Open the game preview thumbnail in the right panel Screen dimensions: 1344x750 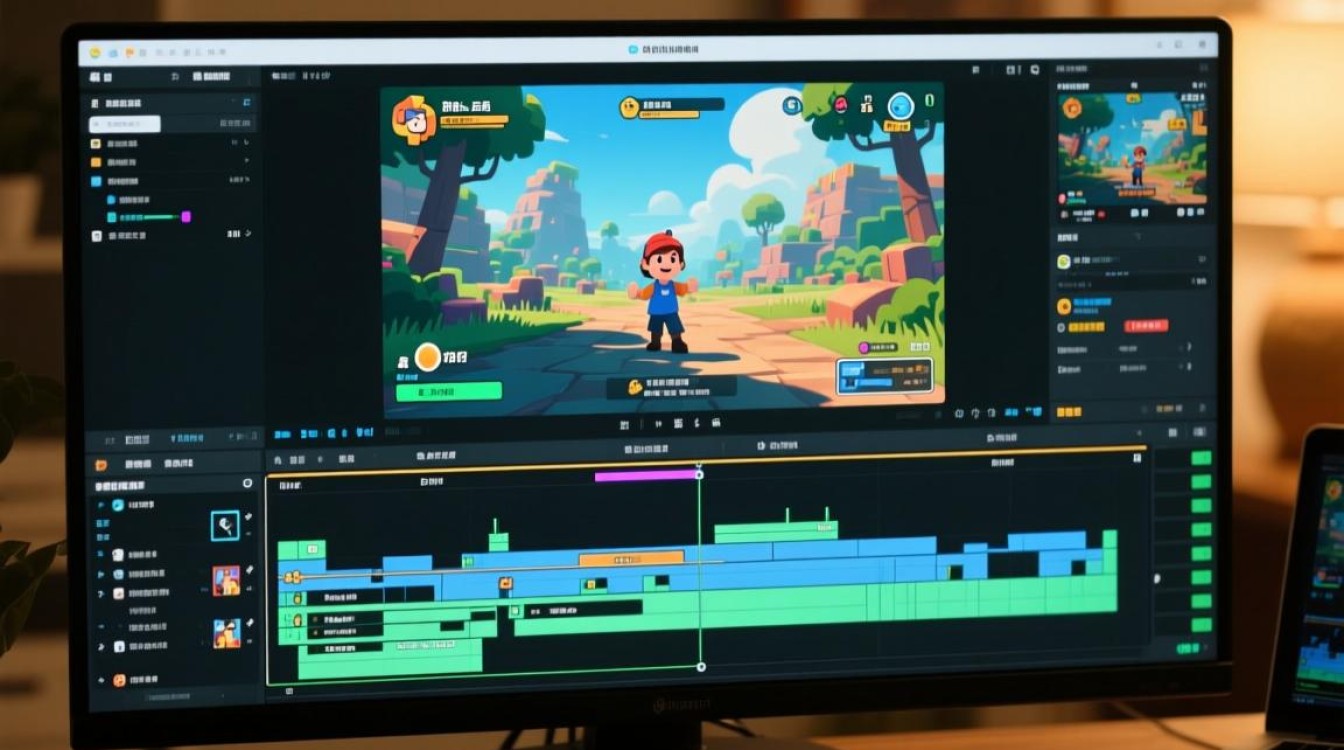(1133, 146)
